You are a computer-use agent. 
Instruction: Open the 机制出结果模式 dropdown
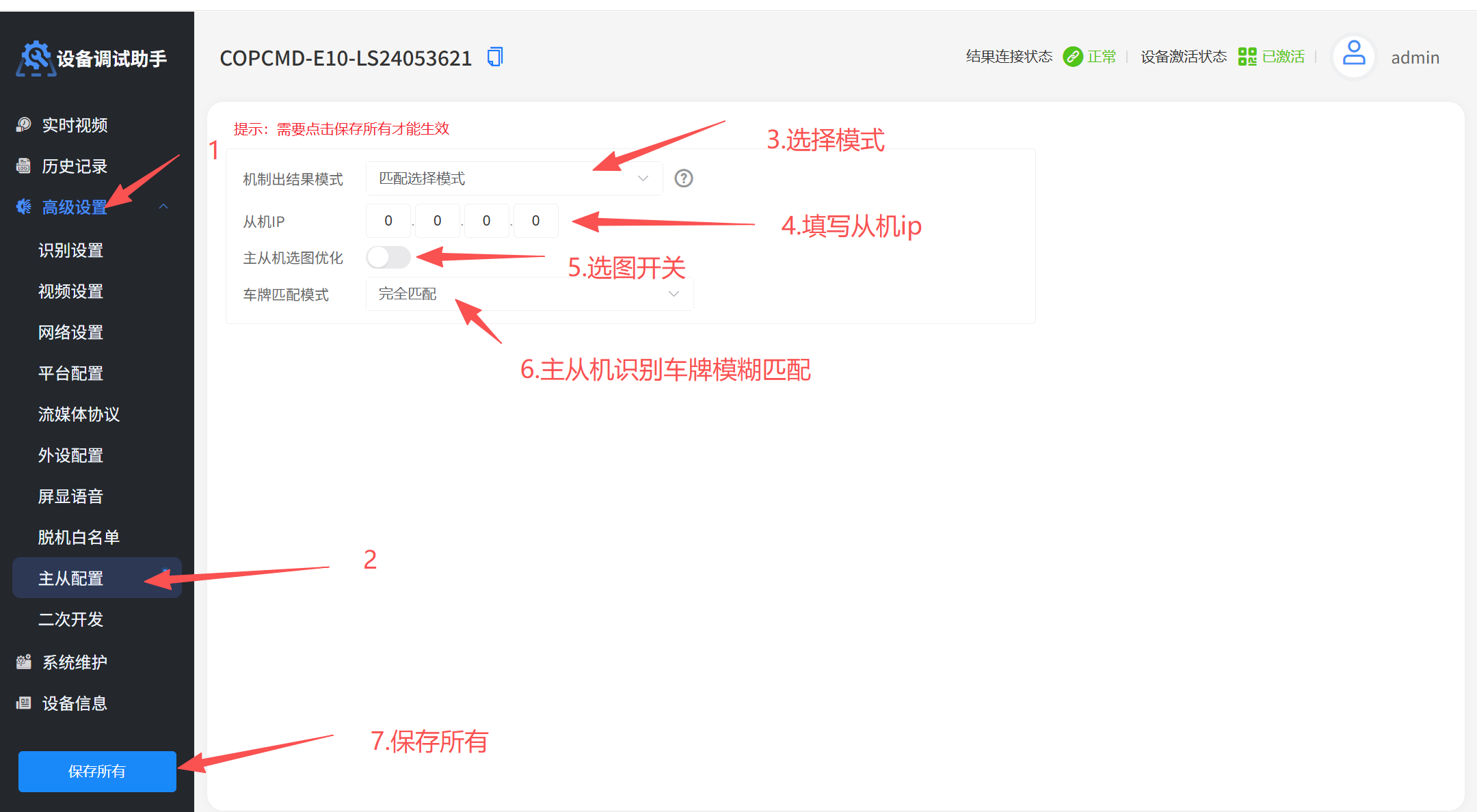tap(514, 178)
